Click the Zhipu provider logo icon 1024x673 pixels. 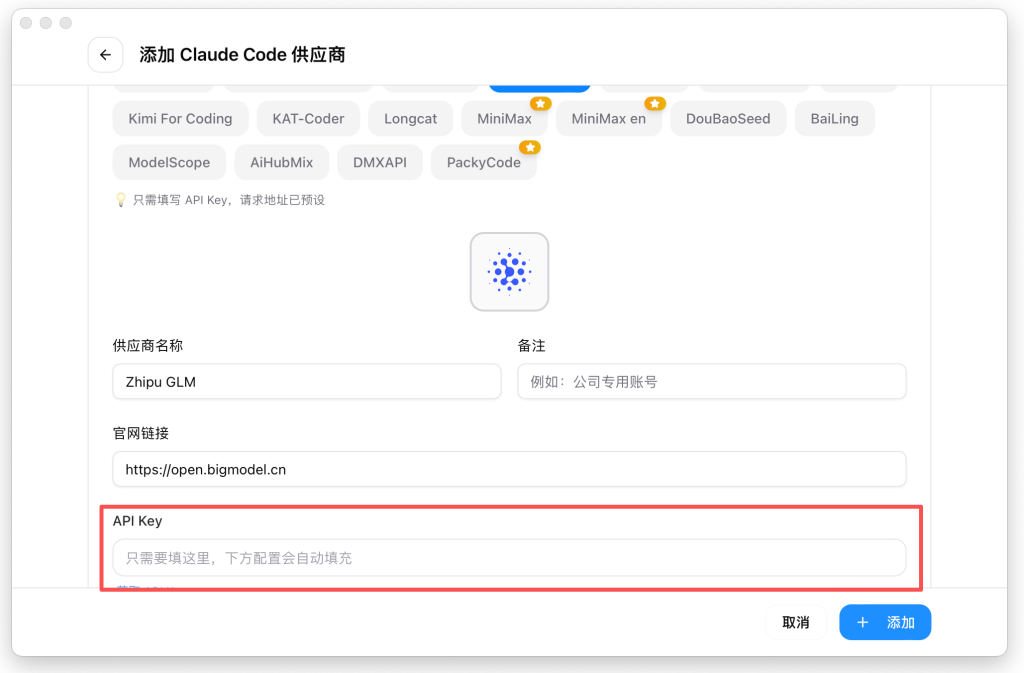[x=509, y=272]
